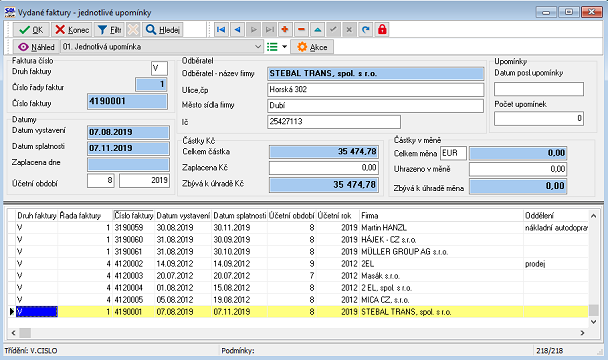The image size is (608, 360).
Task: Click the Zaplacena Kč field
Action: pos(324,168)
